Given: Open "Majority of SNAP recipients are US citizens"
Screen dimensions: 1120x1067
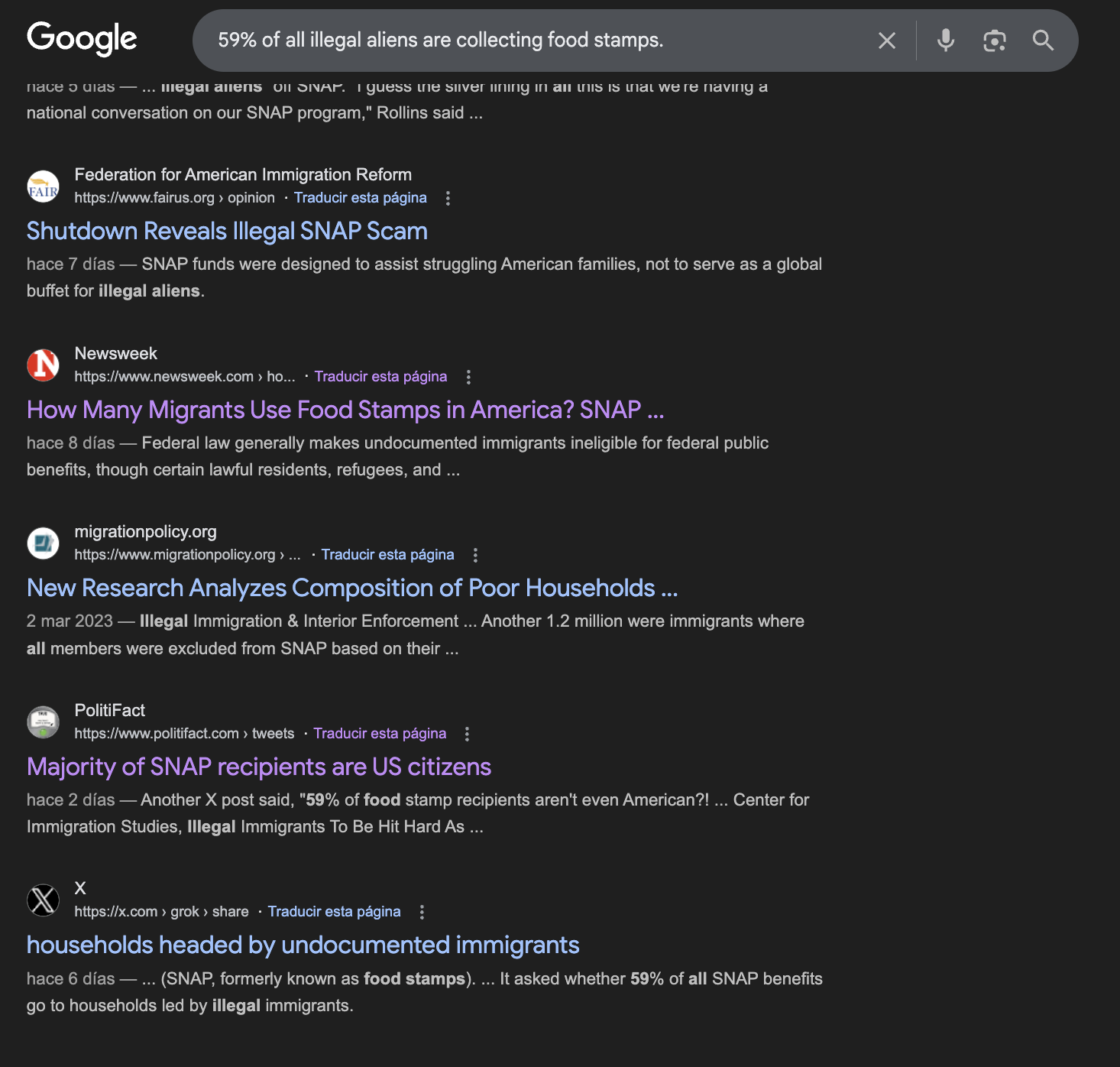Looking at the screenshot, I should click(259, 767).
